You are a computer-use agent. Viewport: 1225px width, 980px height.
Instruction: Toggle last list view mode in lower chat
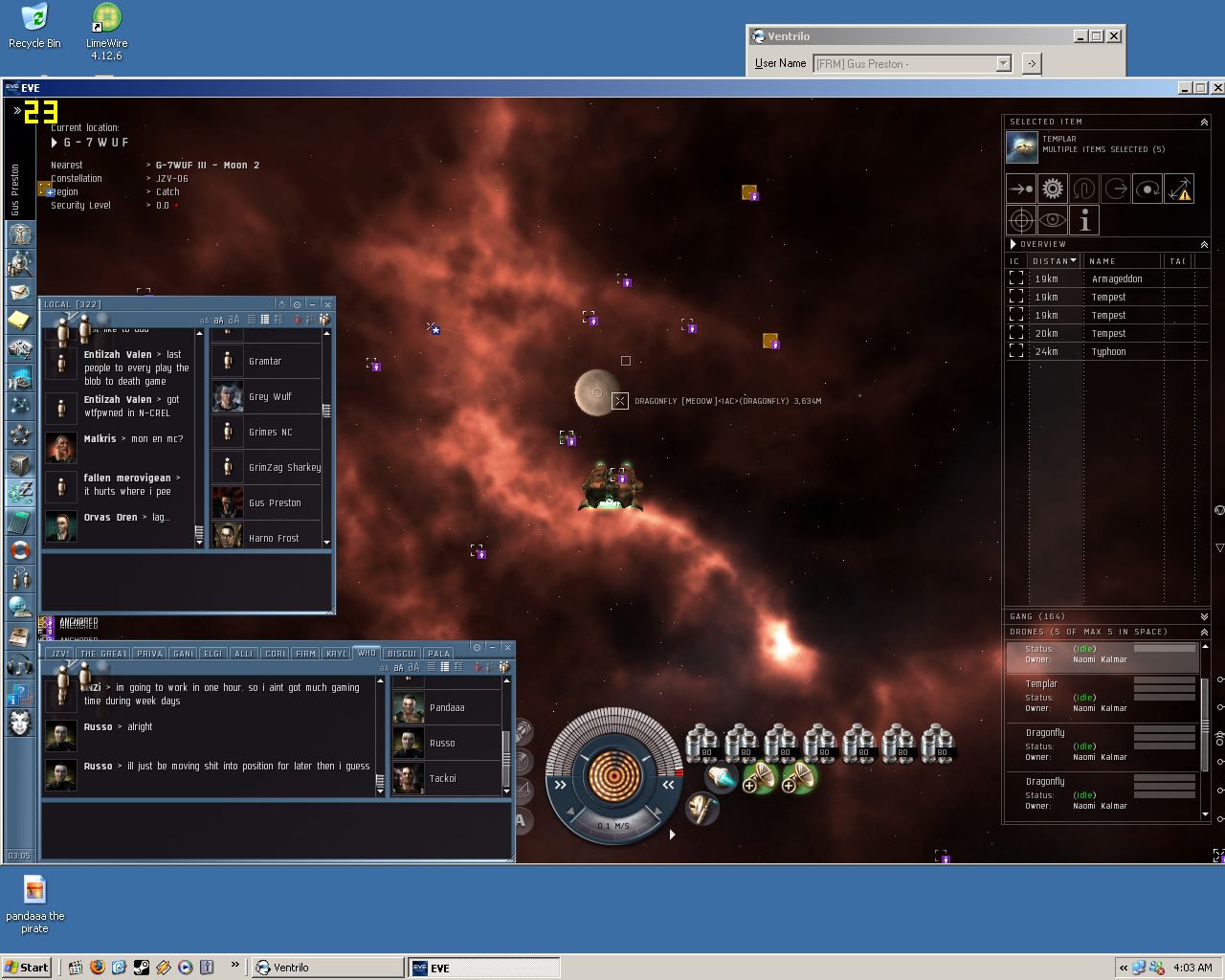coord(458,667)
